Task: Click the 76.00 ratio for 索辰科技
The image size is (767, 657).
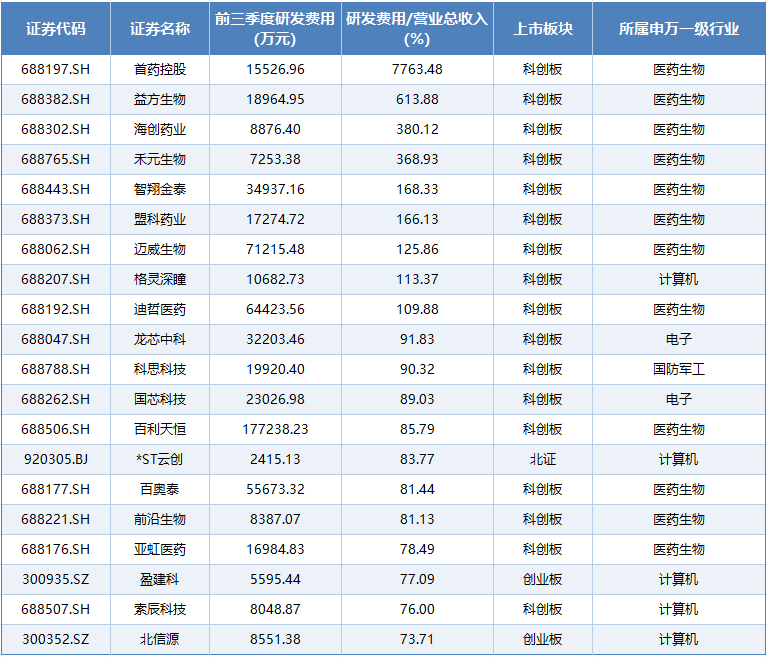Action: [417, 610]
